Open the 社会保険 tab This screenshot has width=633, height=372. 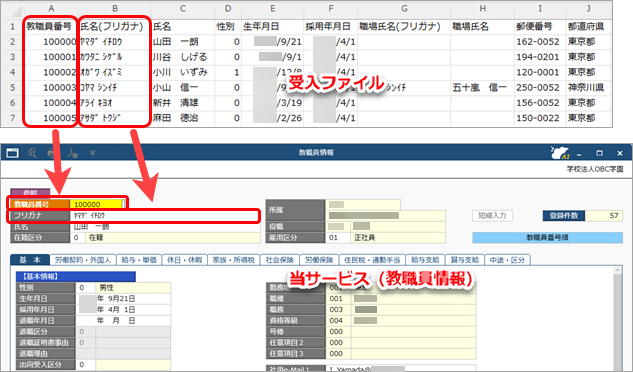[279, 260]
